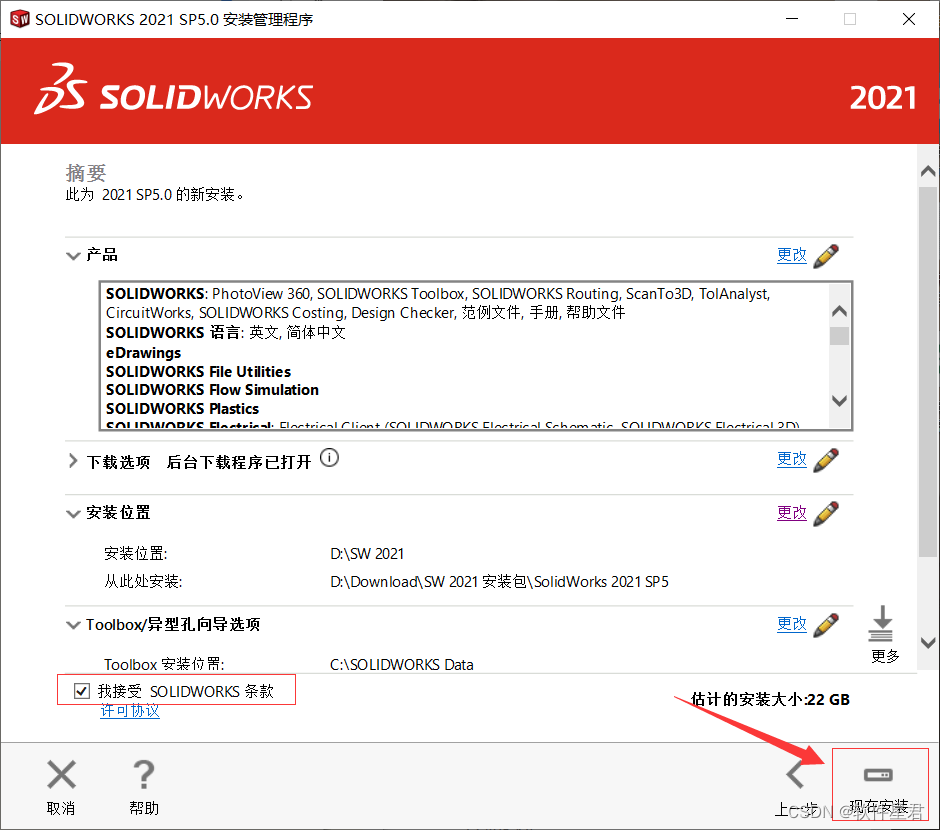The image size is (940, 830).
Task: Collapse the 产品 section
Action: pyautogui.click(x=73, y=256)
